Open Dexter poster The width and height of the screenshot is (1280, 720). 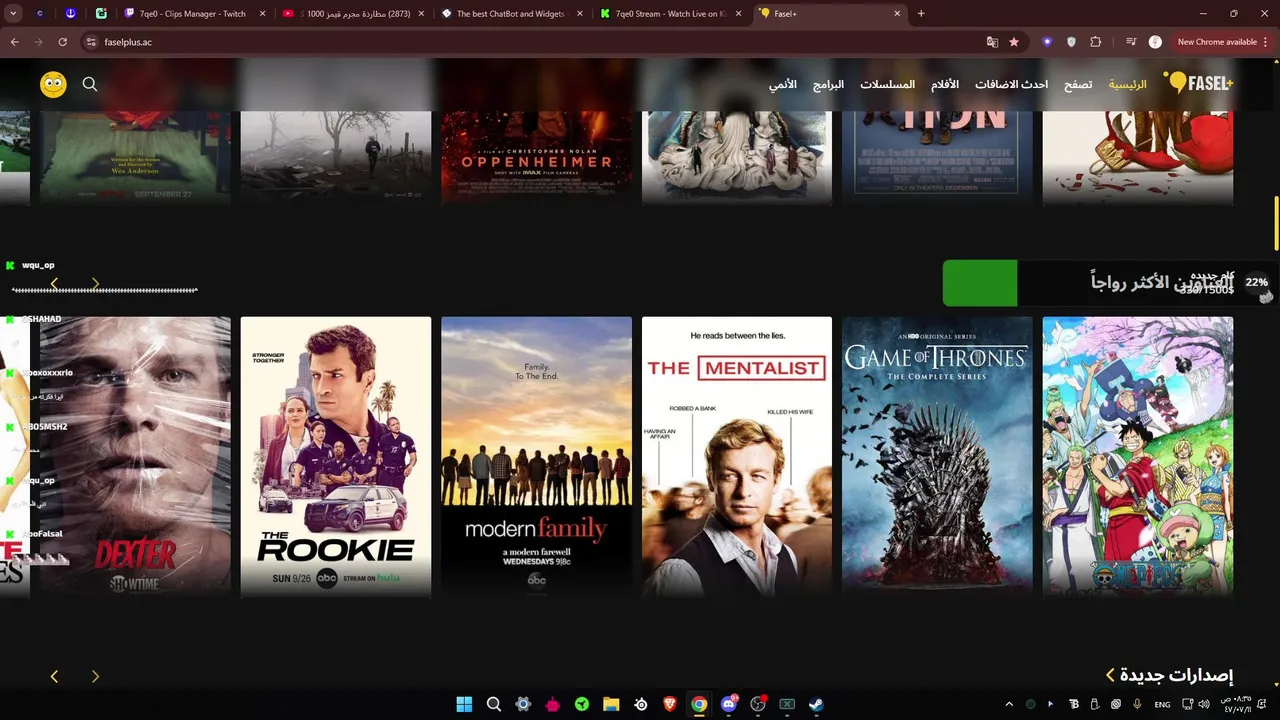135,457
